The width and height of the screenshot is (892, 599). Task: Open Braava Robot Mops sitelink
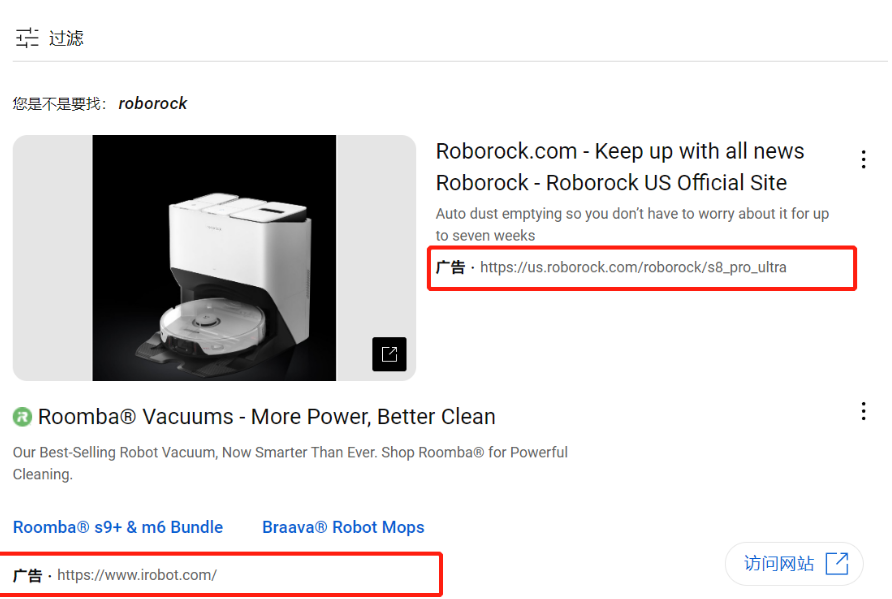pyautogui.click(x=343, y=527)
